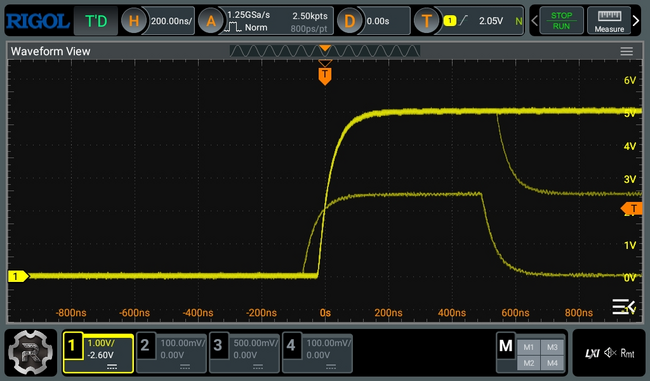Toggle math channel M4
The image size is (650, 381).
[x=552, y=363]
